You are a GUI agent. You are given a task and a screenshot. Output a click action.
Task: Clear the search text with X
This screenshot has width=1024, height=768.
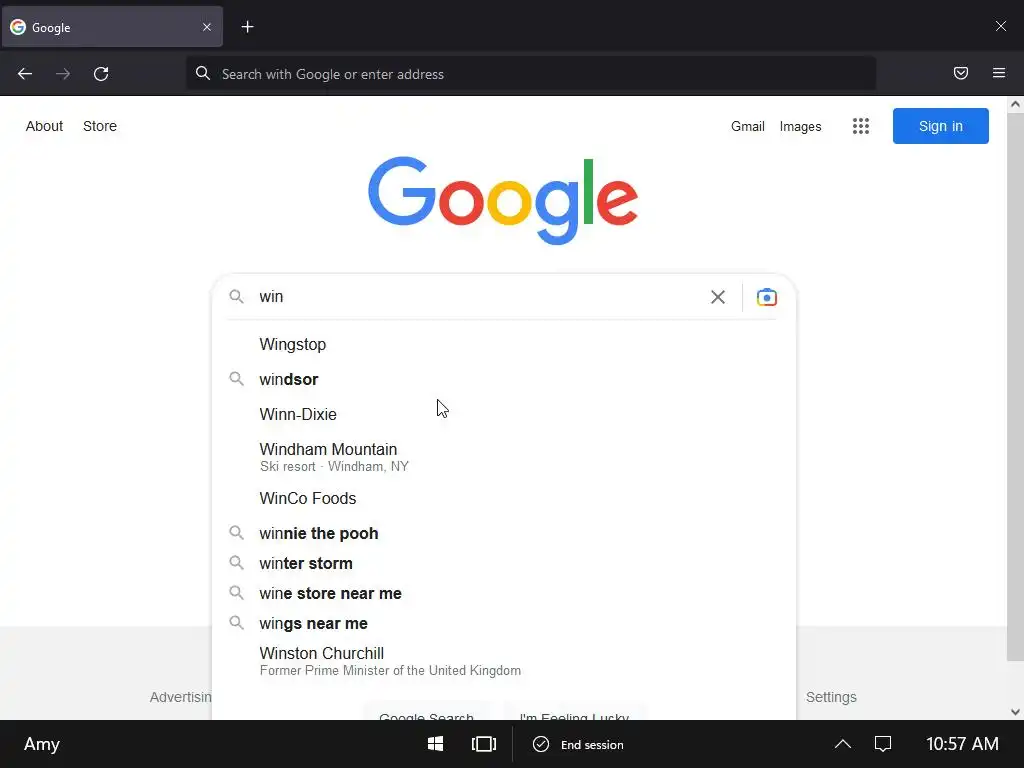point(718,297)
